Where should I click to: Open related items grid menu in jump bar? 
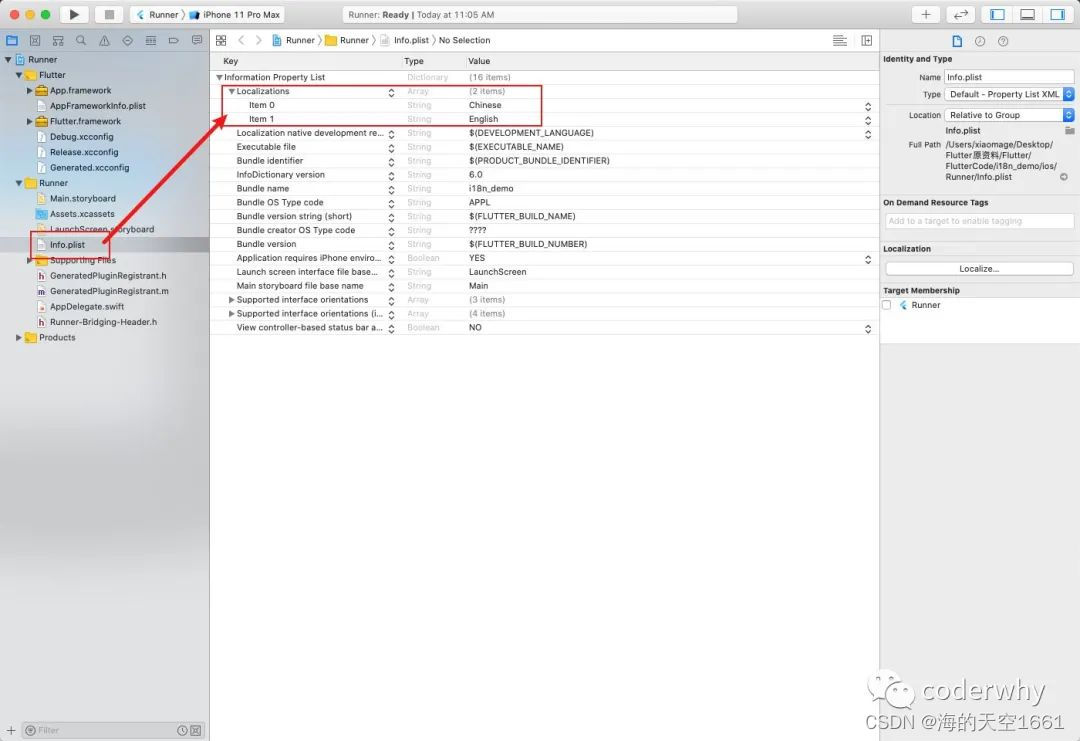point(221,41)
